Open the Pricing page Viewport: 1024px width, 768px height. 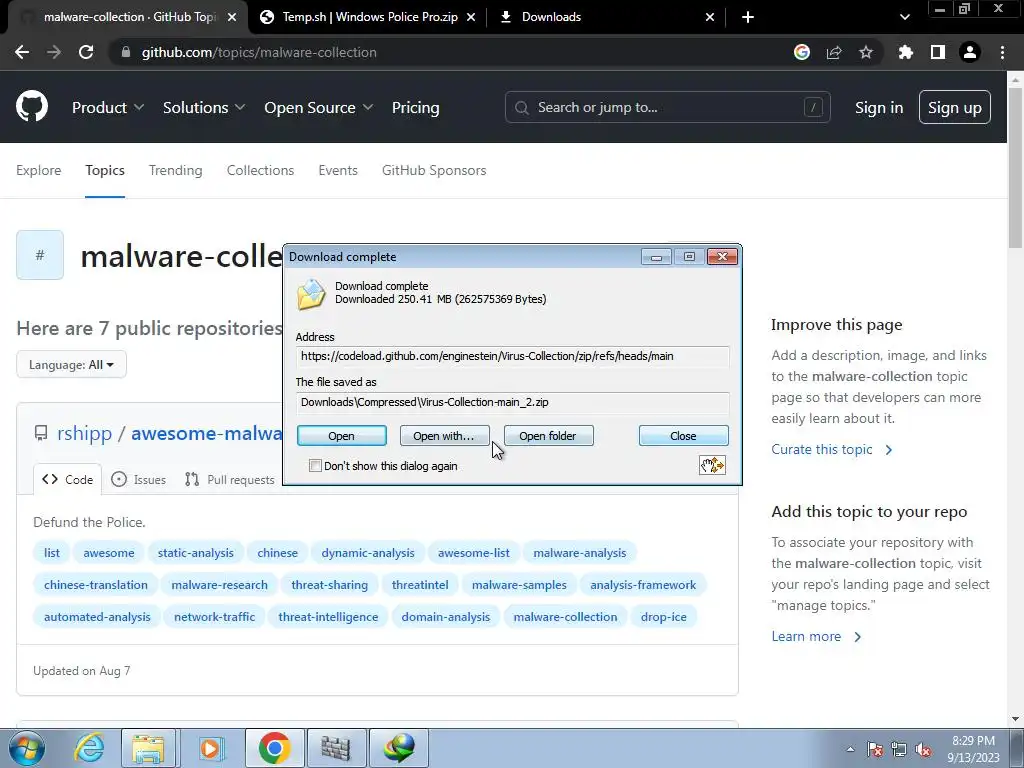pos(415,107)
